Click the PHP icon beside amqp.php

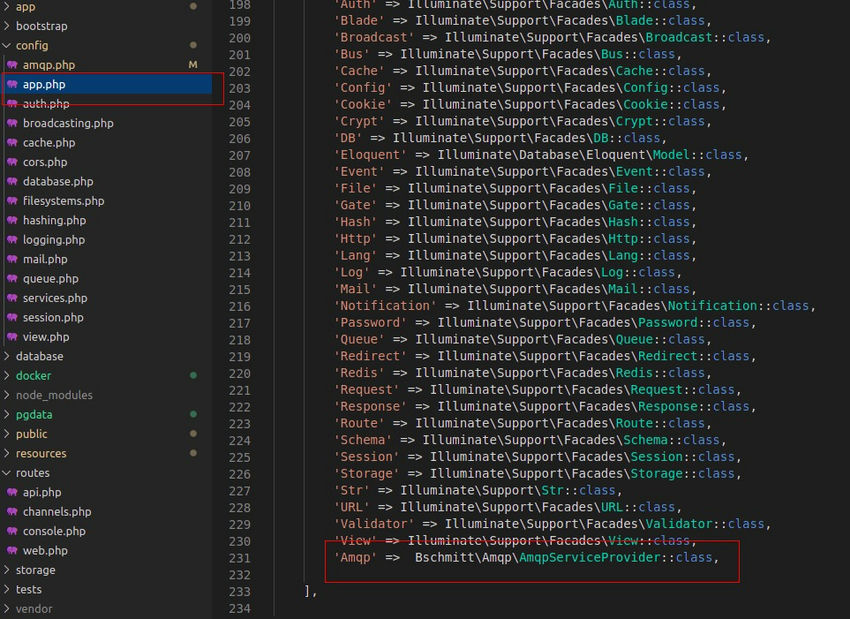(x=12, y=65)
